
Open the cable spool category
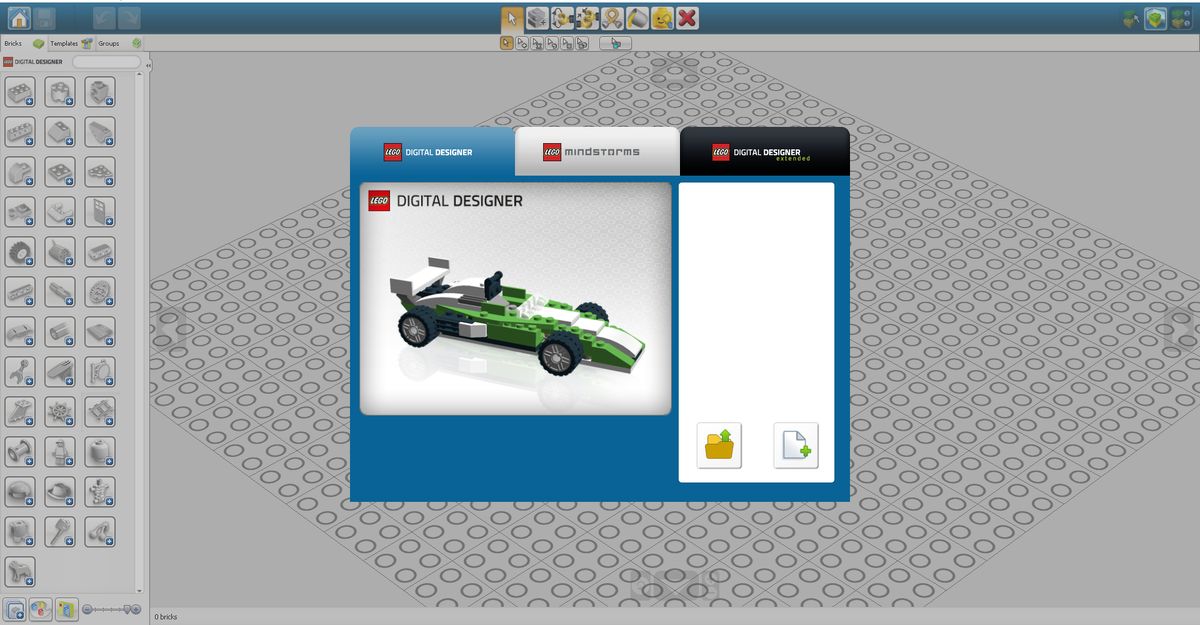[20, 452]
